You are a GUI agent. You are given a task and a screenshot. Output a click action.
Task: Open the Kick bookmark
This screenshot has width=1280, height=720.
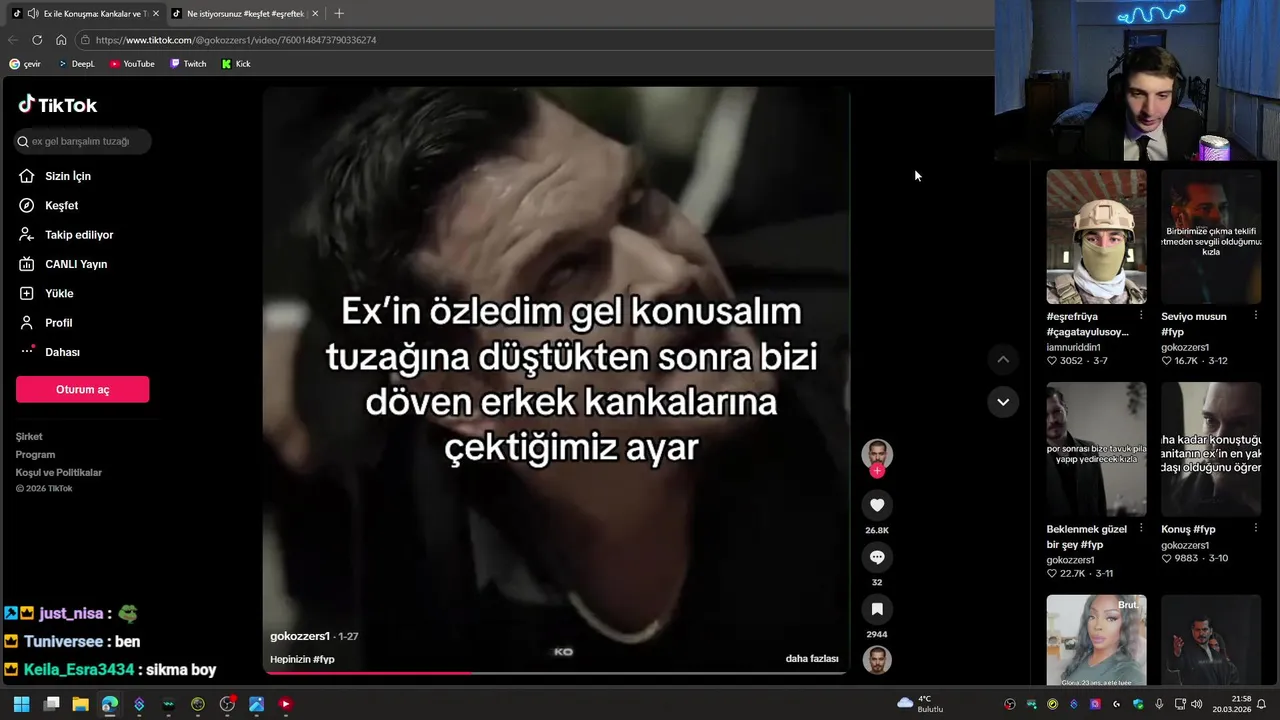coord(236,64)
